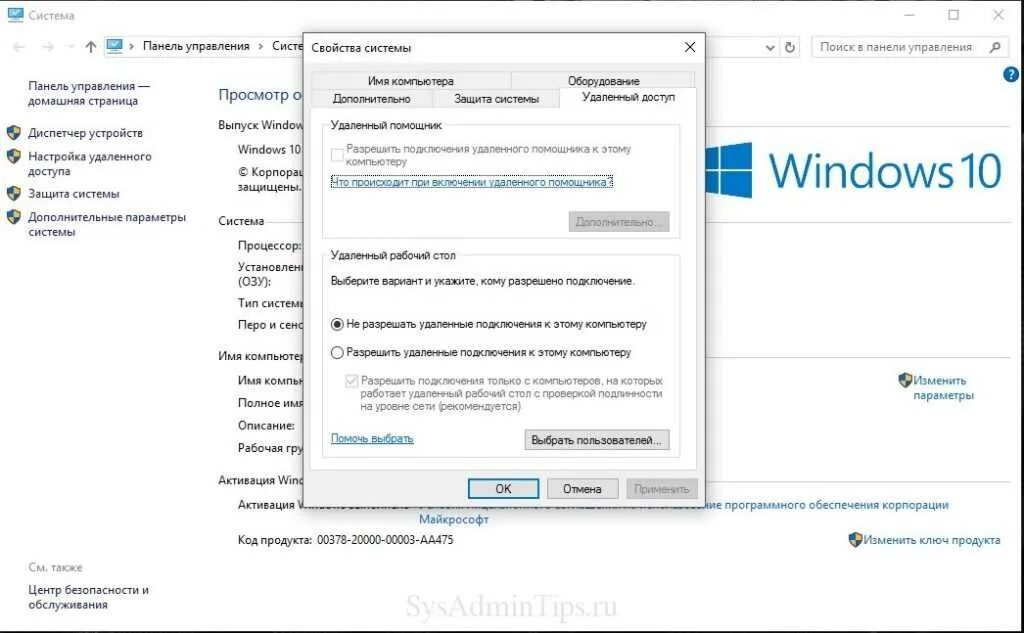Screen dimensions: 1024x633
Task: Refresh the Control Panel address bar
Action: click(x=790, y=47)
